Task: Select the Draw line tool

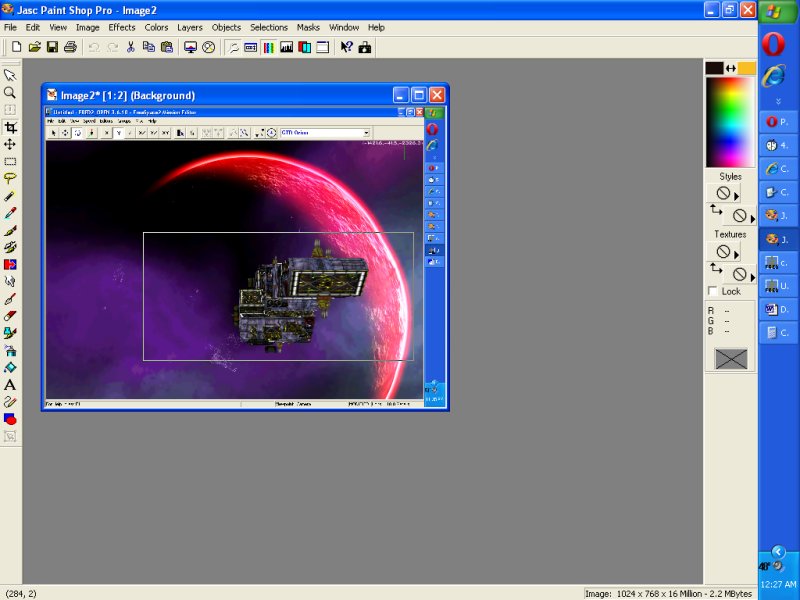Action: click(10, 402)
